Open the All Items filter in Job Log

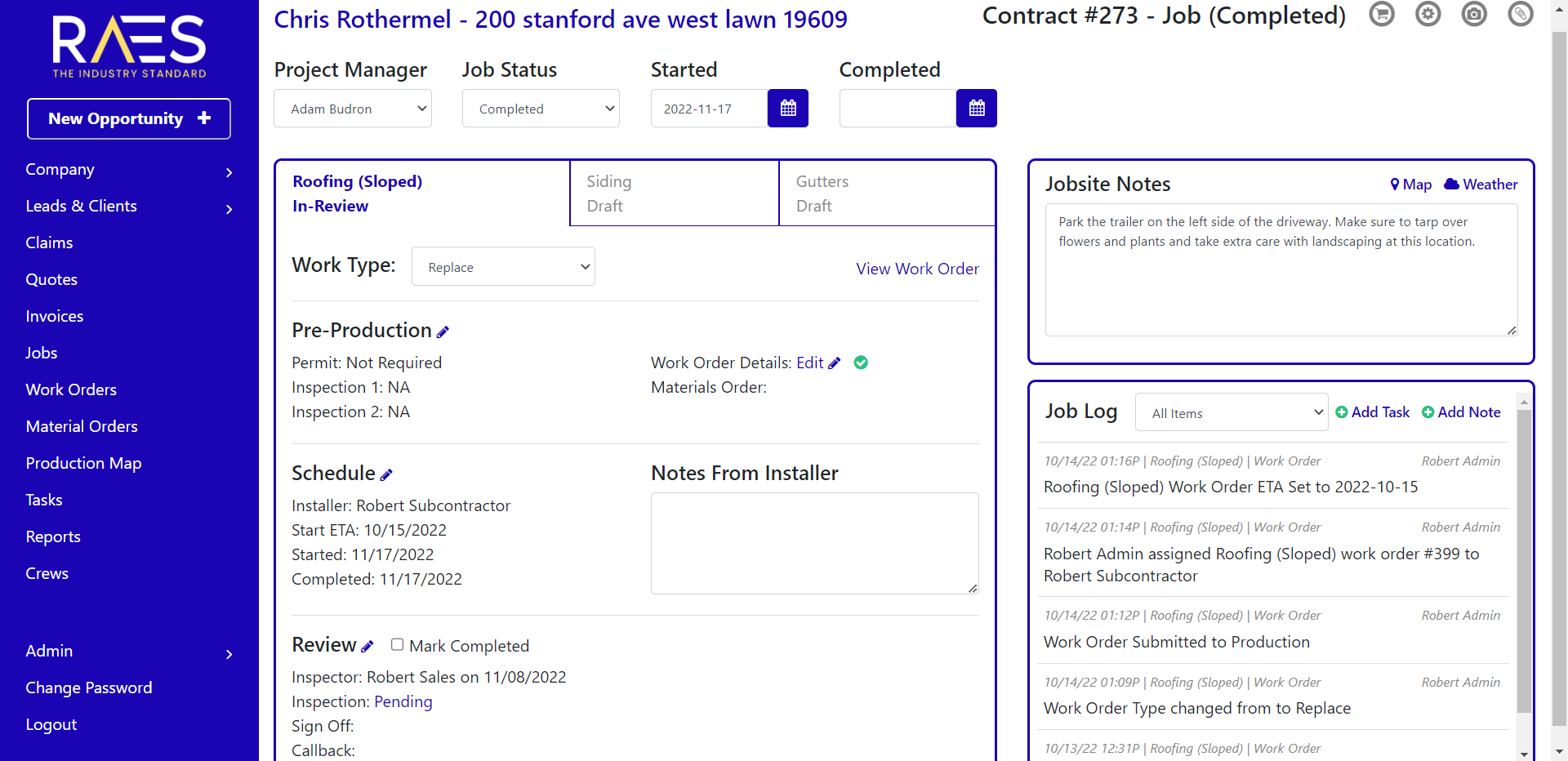point(1231,412)
